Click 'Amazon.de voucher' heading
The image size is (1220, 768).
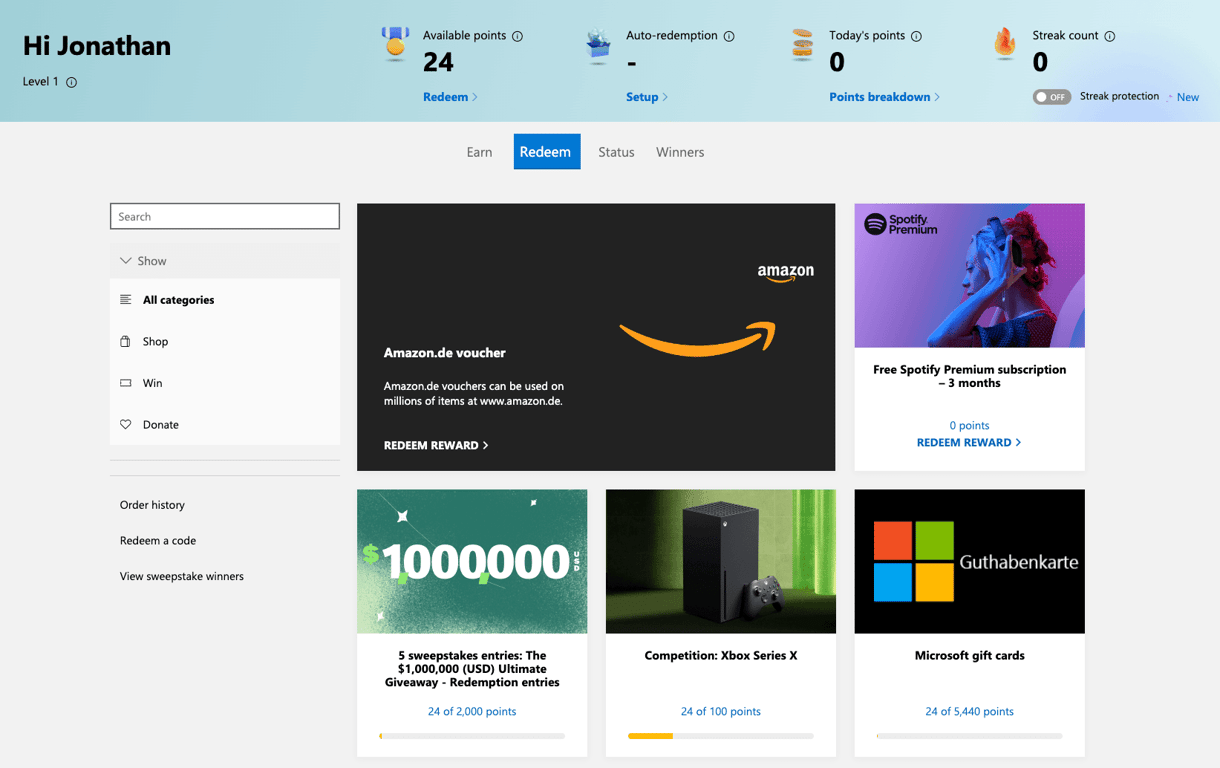click(444, 353)
